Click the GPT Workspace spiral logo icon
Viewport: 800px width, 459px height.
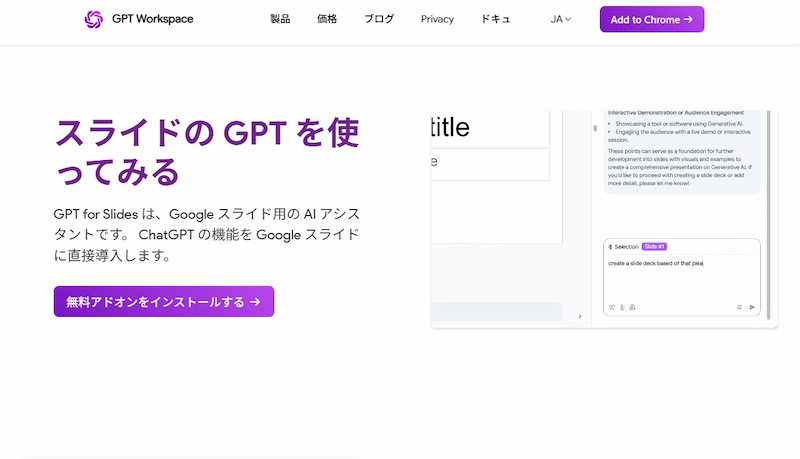click(x=93, y=19)
